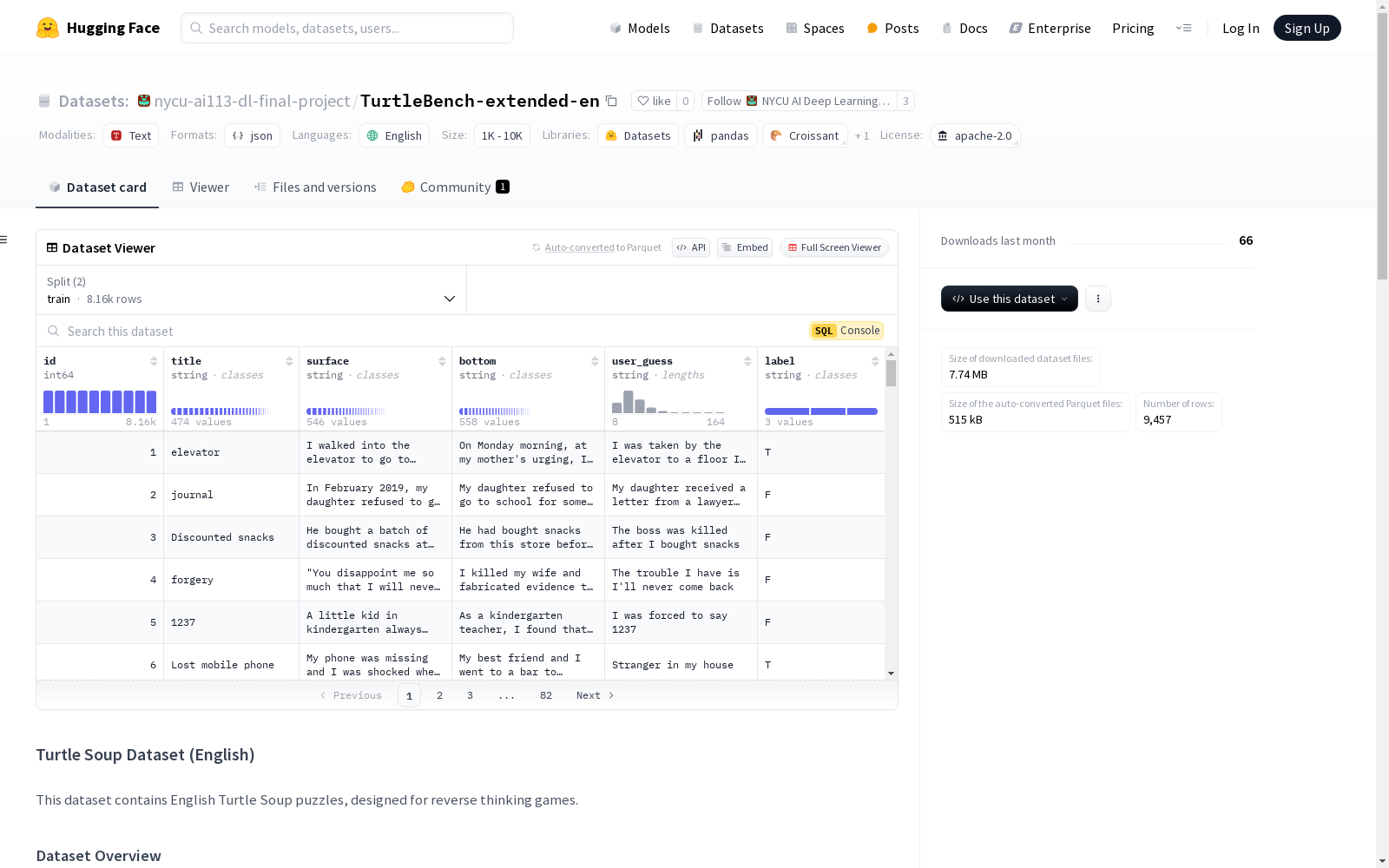Expand the apache-2.0 license tag
The height and width of the screenshot is (868, 1389).
(x=975, y=135)
